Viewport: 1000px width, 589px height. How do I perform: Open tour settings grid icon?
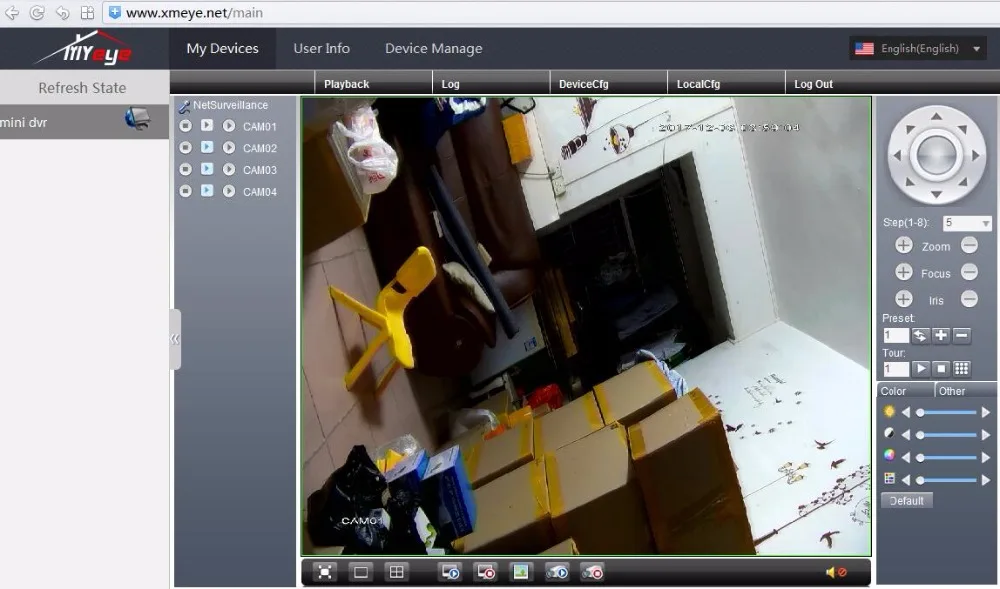pyautogui.click(x=962, y=368)
